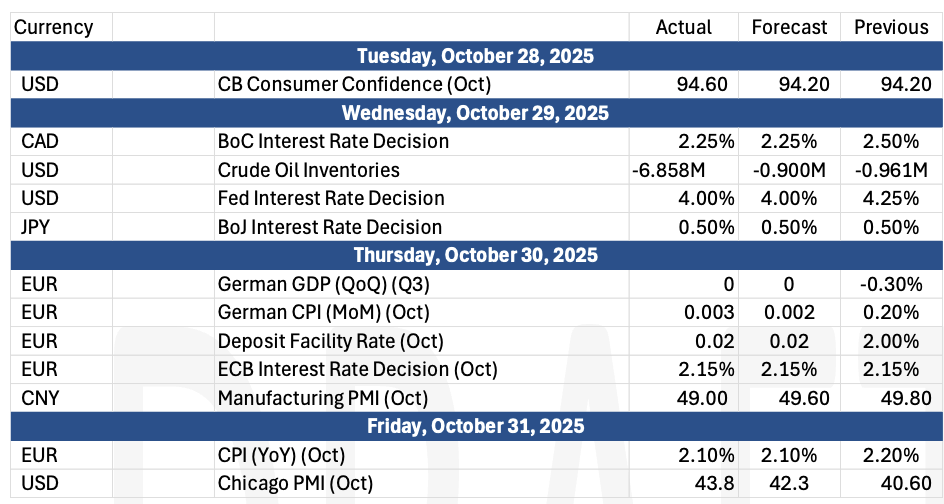Select the Fed Interest Rate Decision entry
This screenshot has height=504, width=944.
[x=331, y=198]
